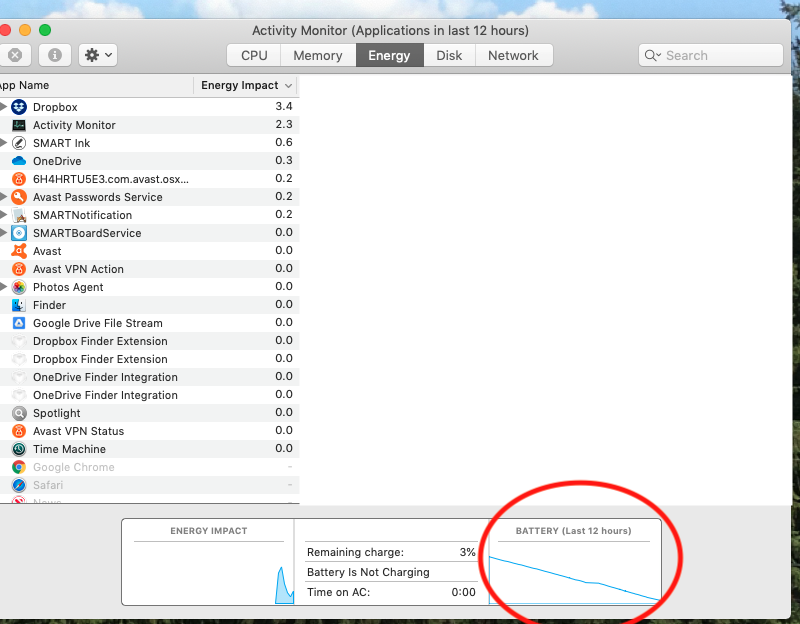
Task: Expand the SMARTNotification disclosure triangle
Action: (4, 214)
